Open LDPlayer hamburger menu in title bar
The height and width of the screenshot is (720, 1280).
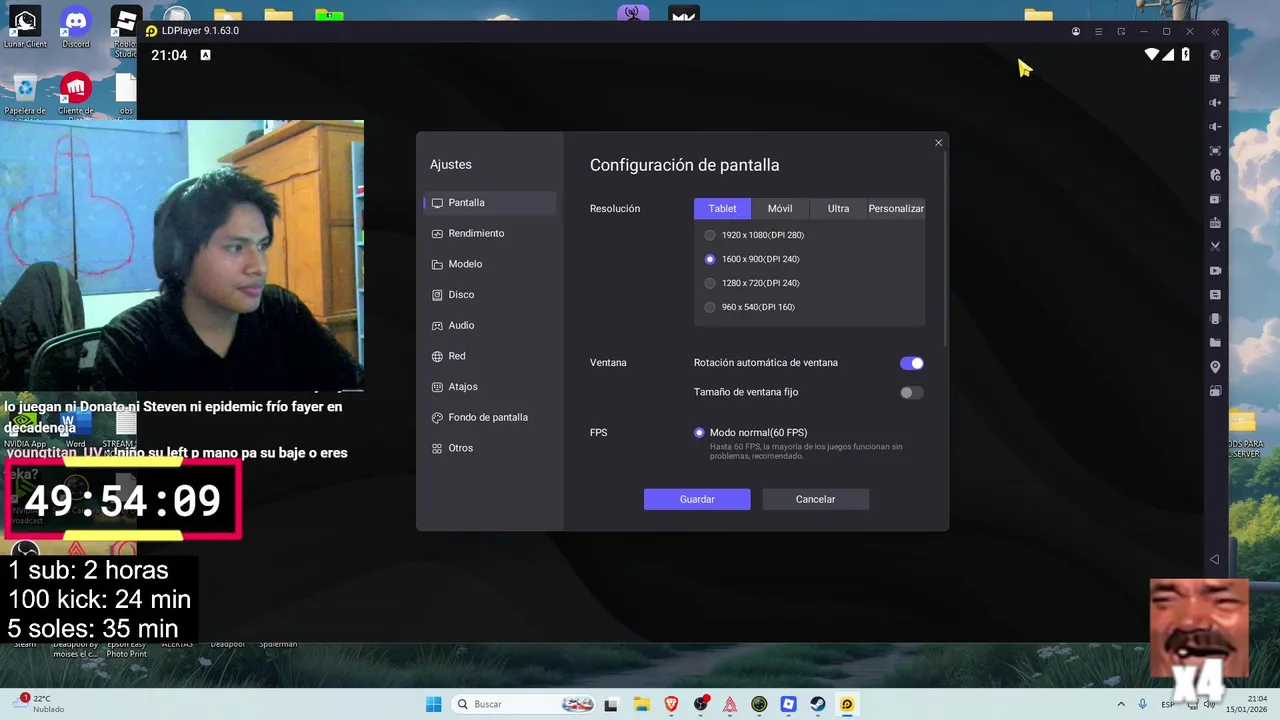[x=1099, y=31]
